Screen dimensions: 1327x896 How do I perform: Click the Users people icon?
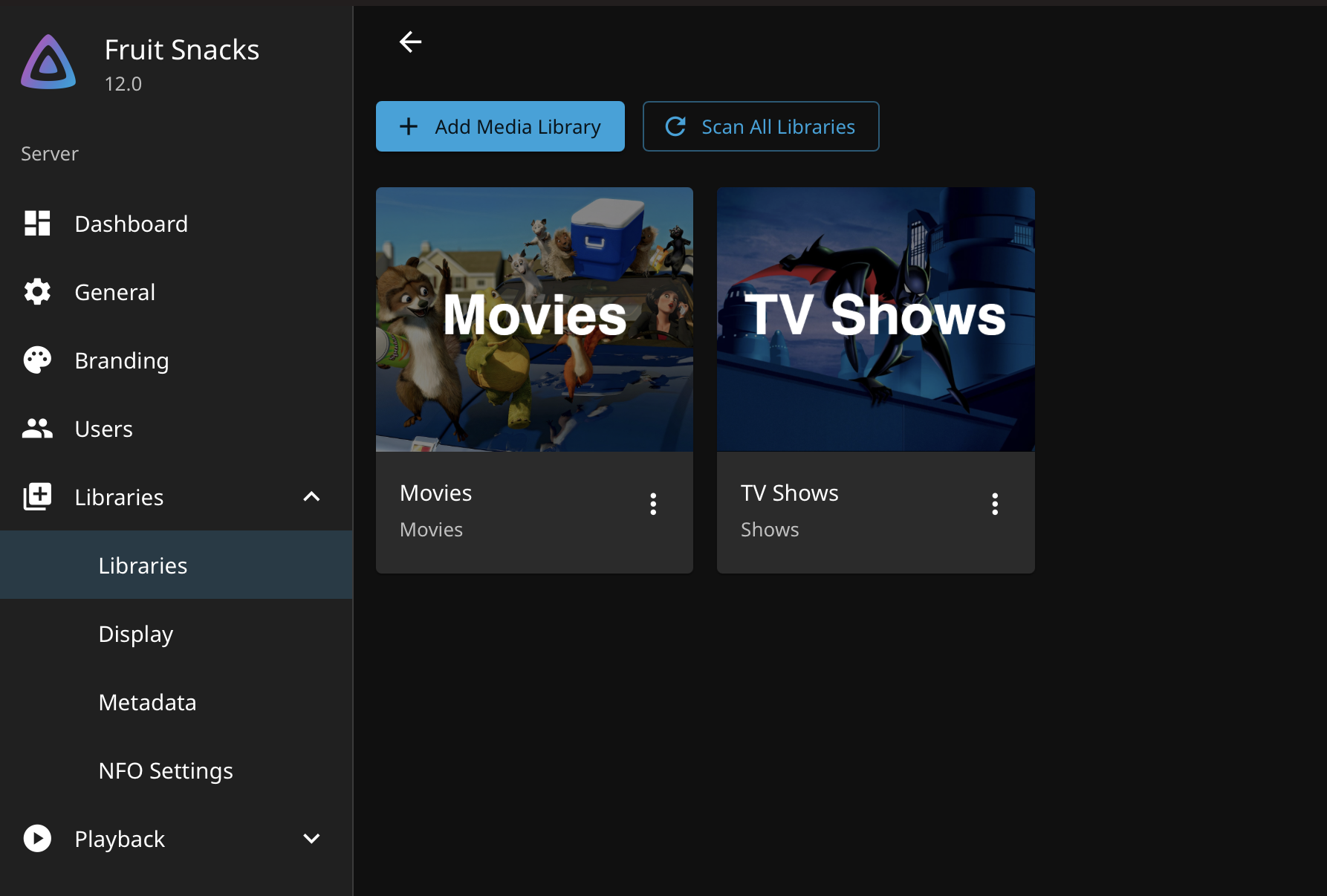pyautogui.click(x=37, y=429)
